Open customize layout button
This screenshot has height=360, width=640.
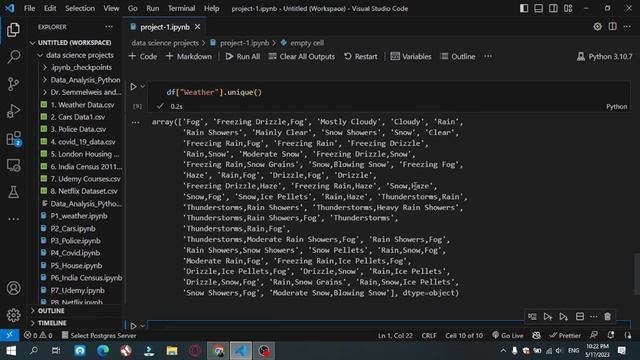tap(568, 8)
